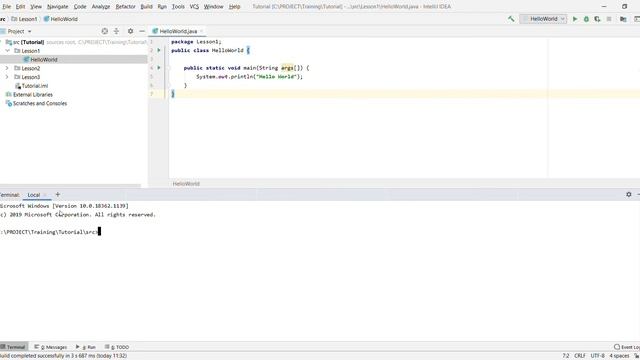Change the UTF-8 file encoding setting
Image resolution: width=640 pixels, height=360 pixels.
598,356
